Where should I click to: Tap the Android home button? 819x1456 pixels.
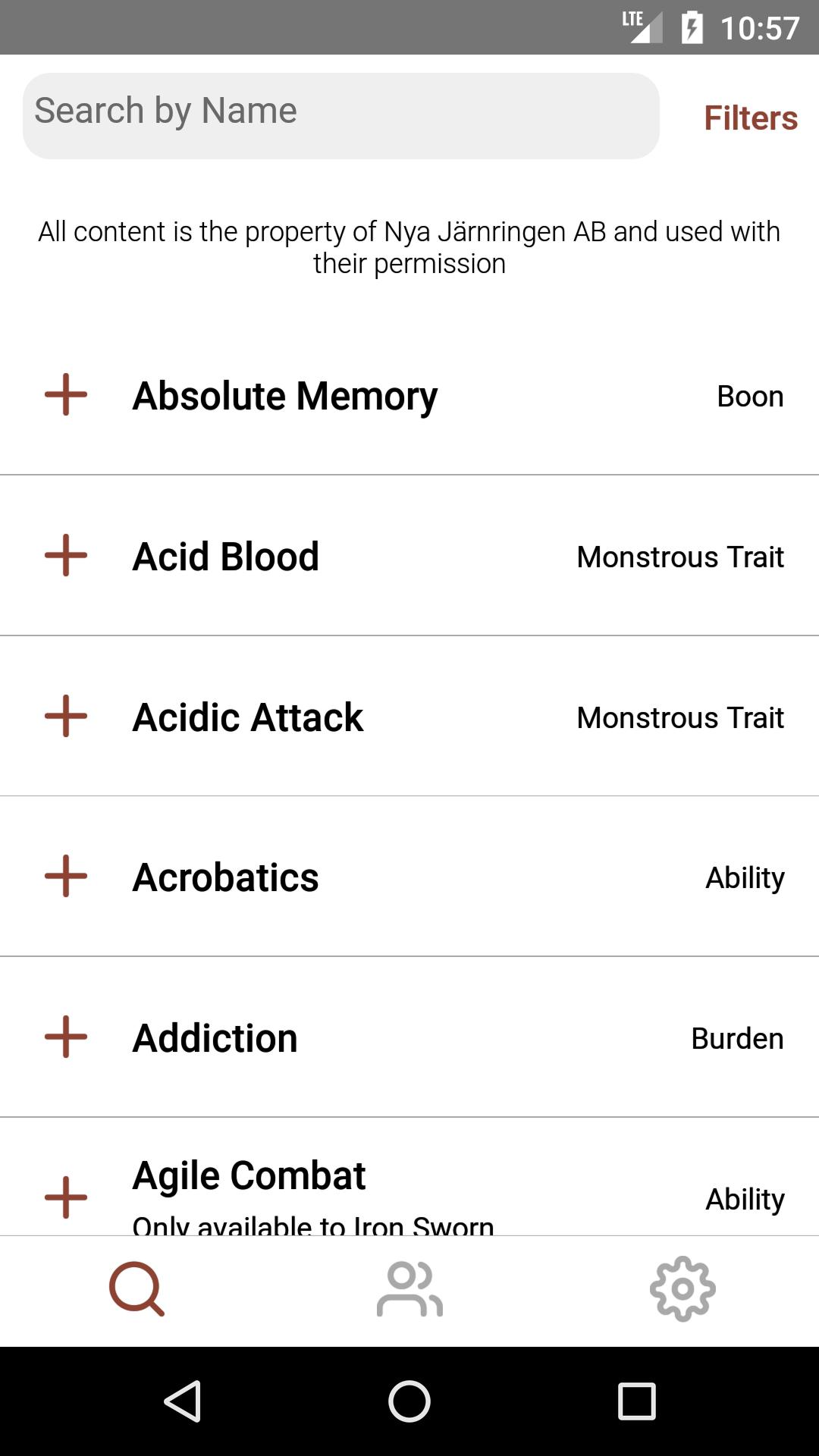pyautogui.click(x=409, y=1401)
